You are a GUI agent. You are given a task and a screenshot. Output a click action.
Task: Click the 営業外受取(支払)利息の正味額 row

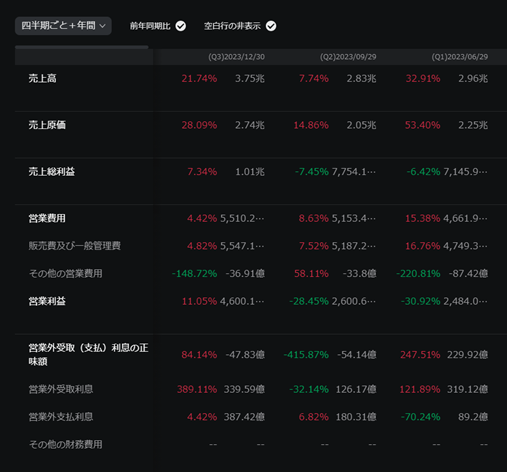click(88, 355)
